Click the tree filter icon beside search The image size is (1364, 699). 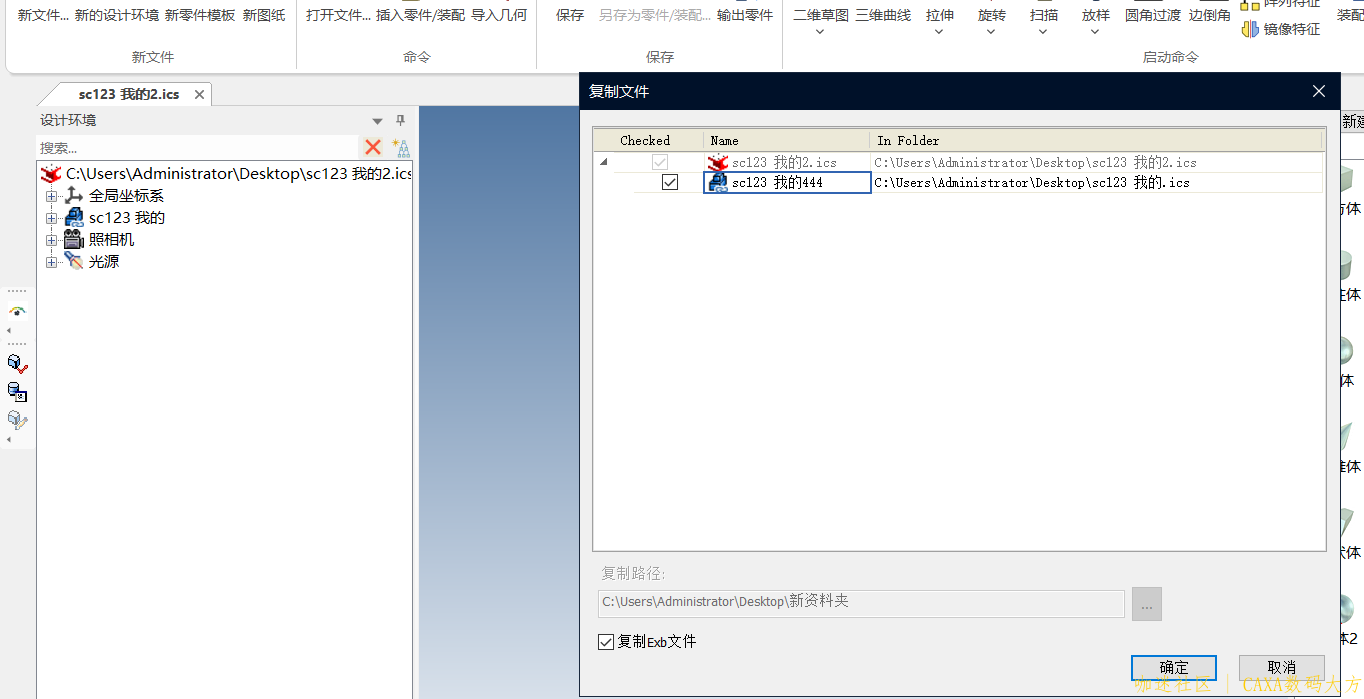(x=401, y=148)
